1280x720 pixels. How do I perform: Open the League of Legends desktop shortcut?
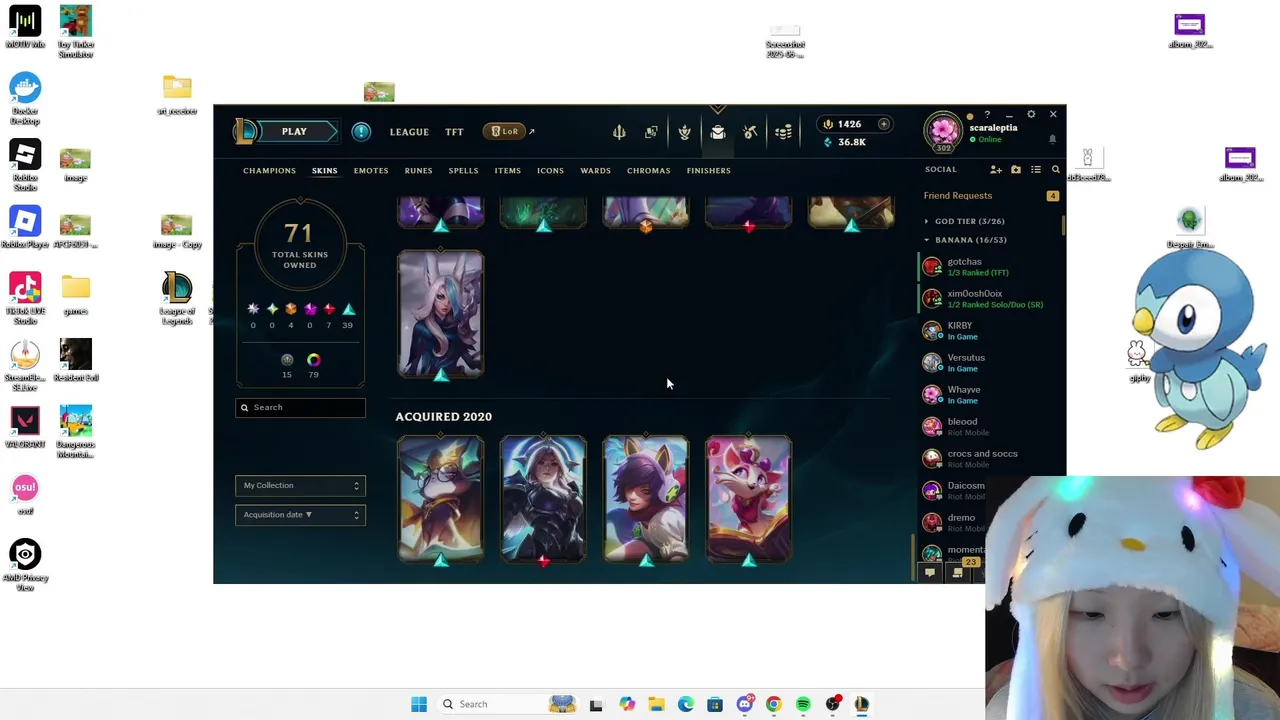coord(177,298)
